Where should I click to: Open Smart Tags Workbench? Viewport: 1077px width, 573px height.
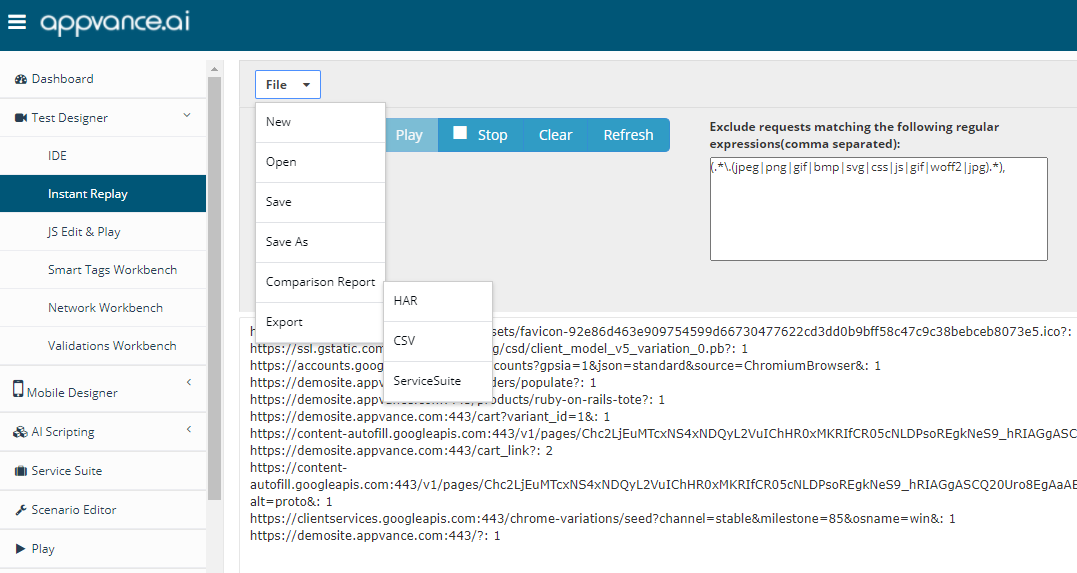(103, 270)
